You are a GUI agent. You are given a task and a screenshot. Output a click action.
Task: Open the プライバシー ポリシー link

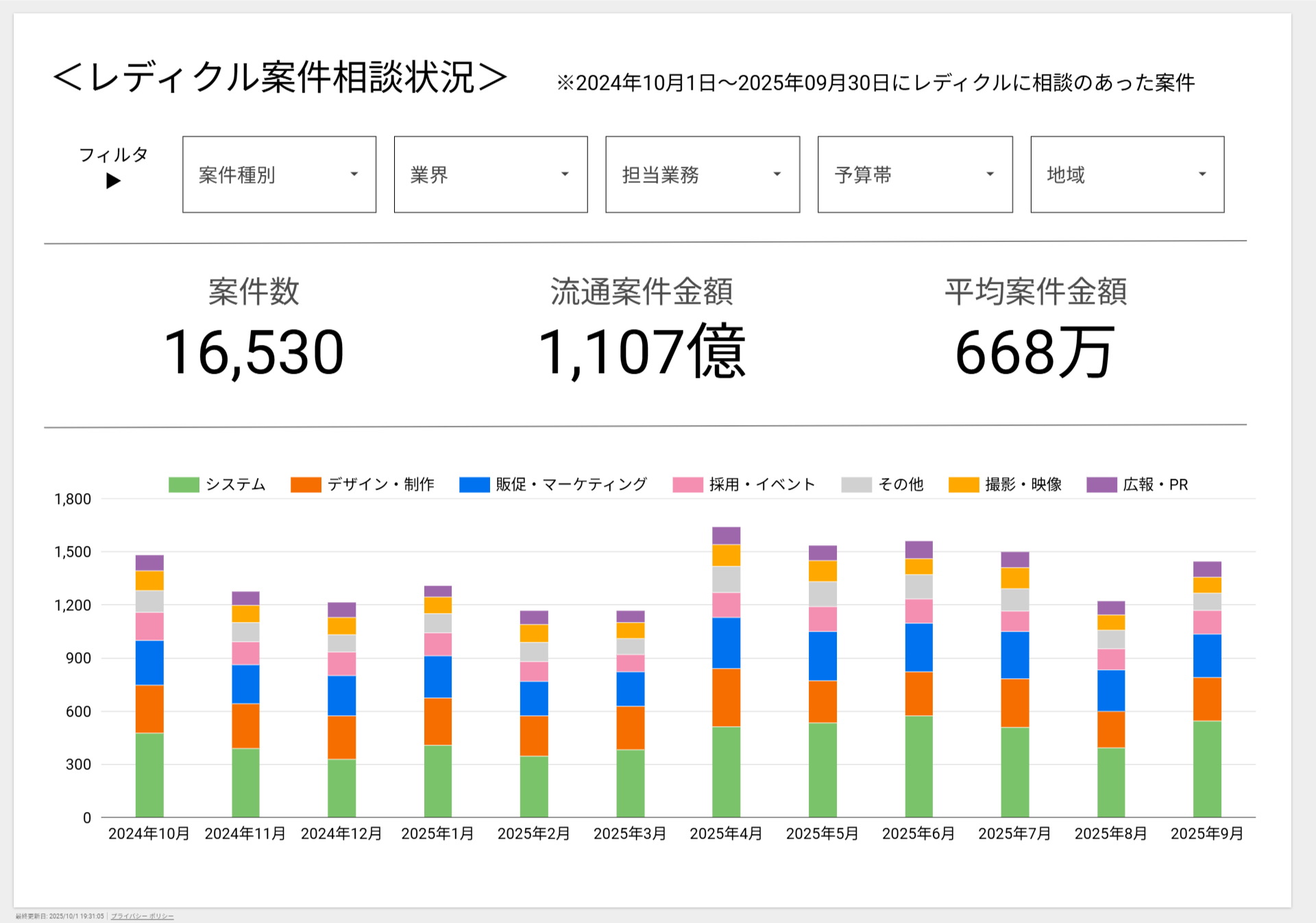tap(143, 916)
